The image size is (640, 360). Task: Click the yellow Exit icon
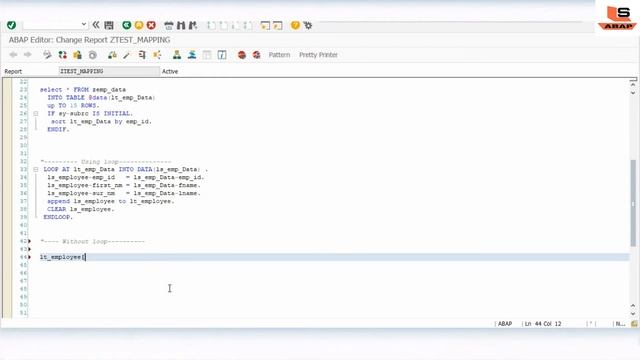pos(139,25)
